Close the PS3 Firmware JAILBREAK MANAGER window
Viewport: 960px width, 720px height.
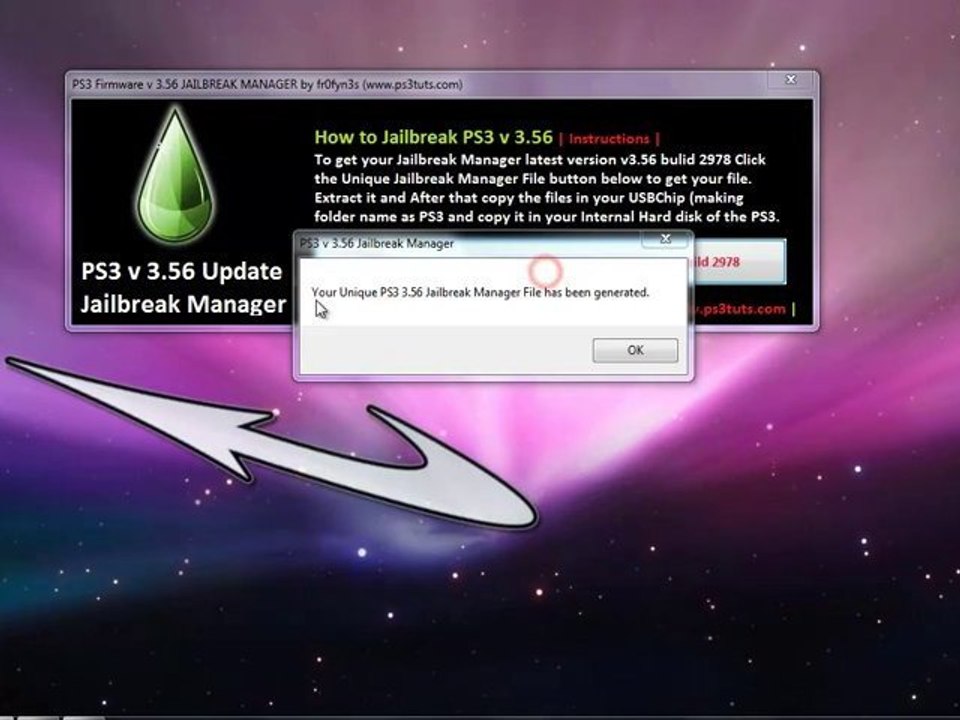pyautogui.click(x=791, y=80)
